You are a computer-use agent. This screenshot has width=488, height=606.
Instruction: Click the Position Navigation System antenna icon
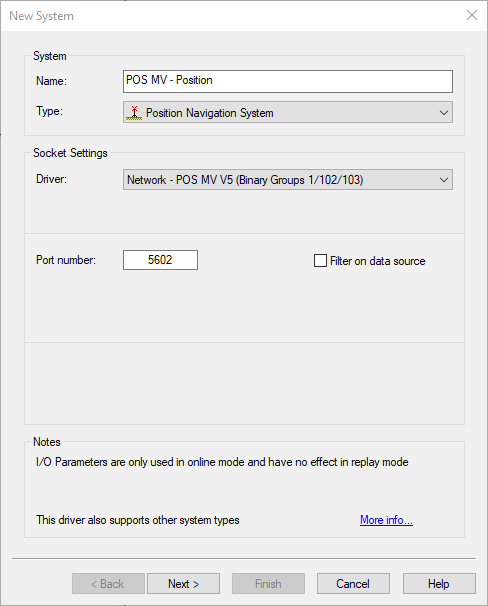pos(134,113)
